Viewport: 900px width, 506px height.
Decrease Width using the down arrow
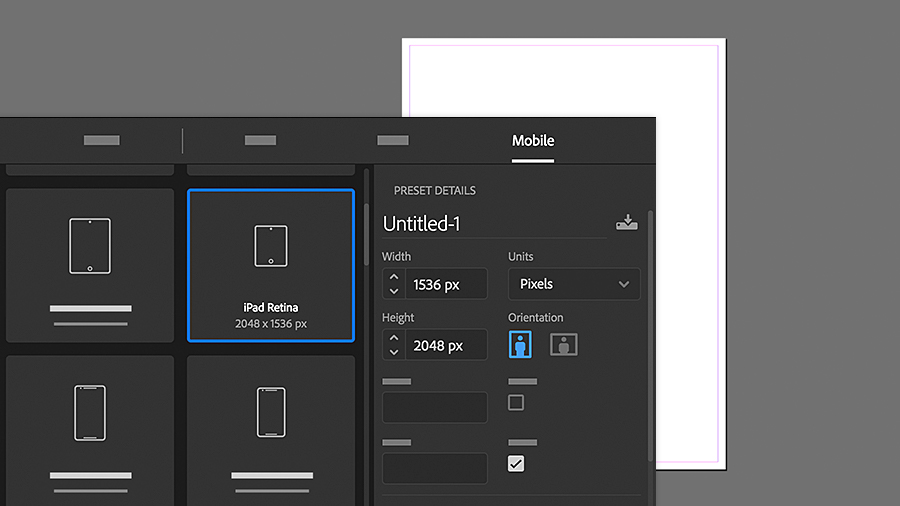[394, 291]
